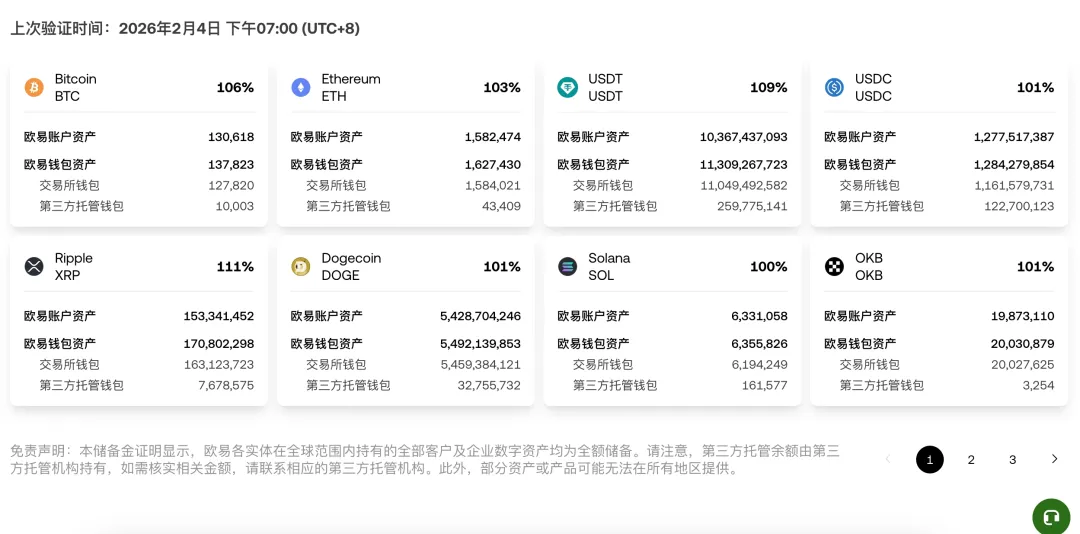Open the Ethereum reserve card title

pyautogui.click(x=351, y=80)
